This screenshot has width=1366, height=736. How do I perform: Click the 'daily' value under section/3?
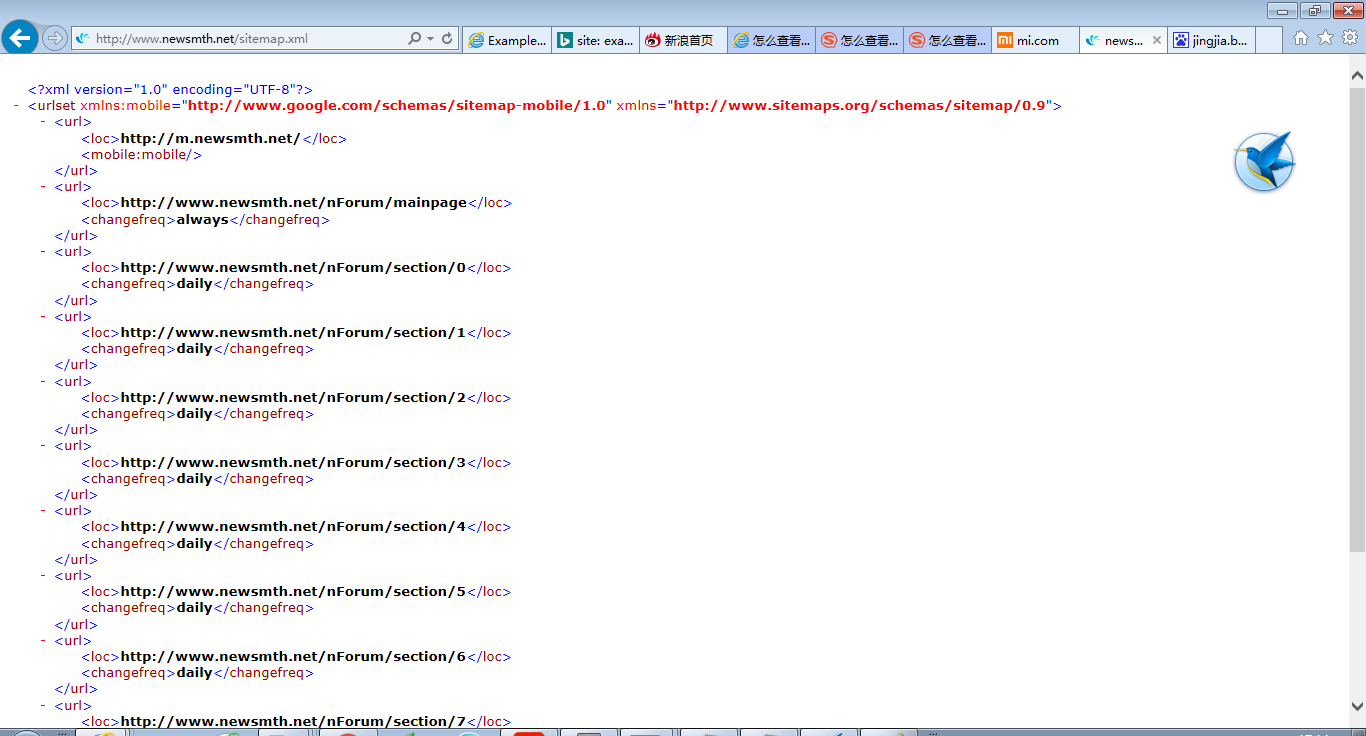click(195, 478)
